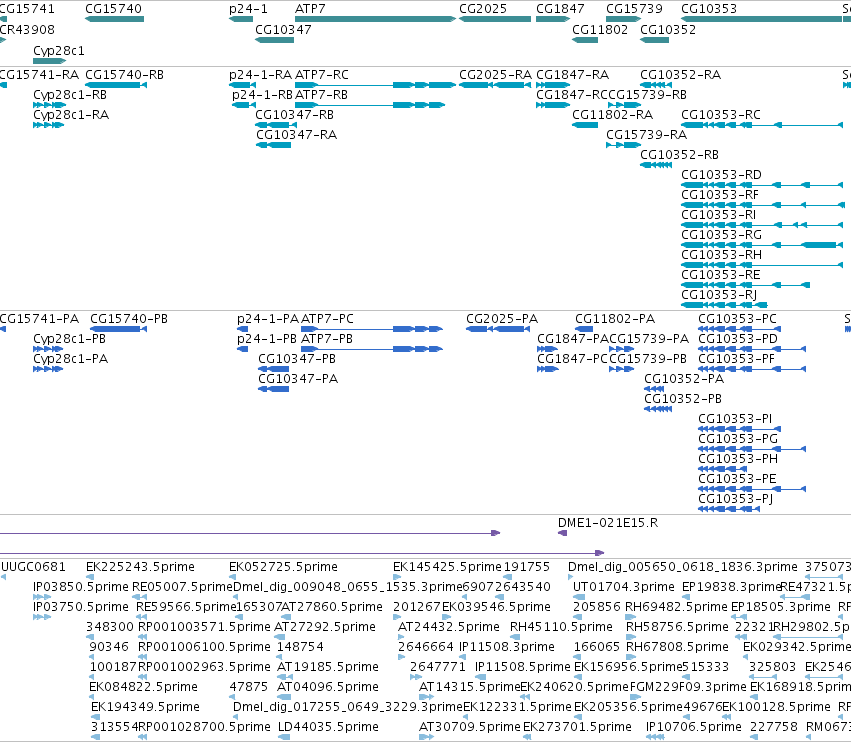Viewport: 851px width, 742px height.
Task: Open the UT01704.3prime EST label
Action: [x=624, y=587]
